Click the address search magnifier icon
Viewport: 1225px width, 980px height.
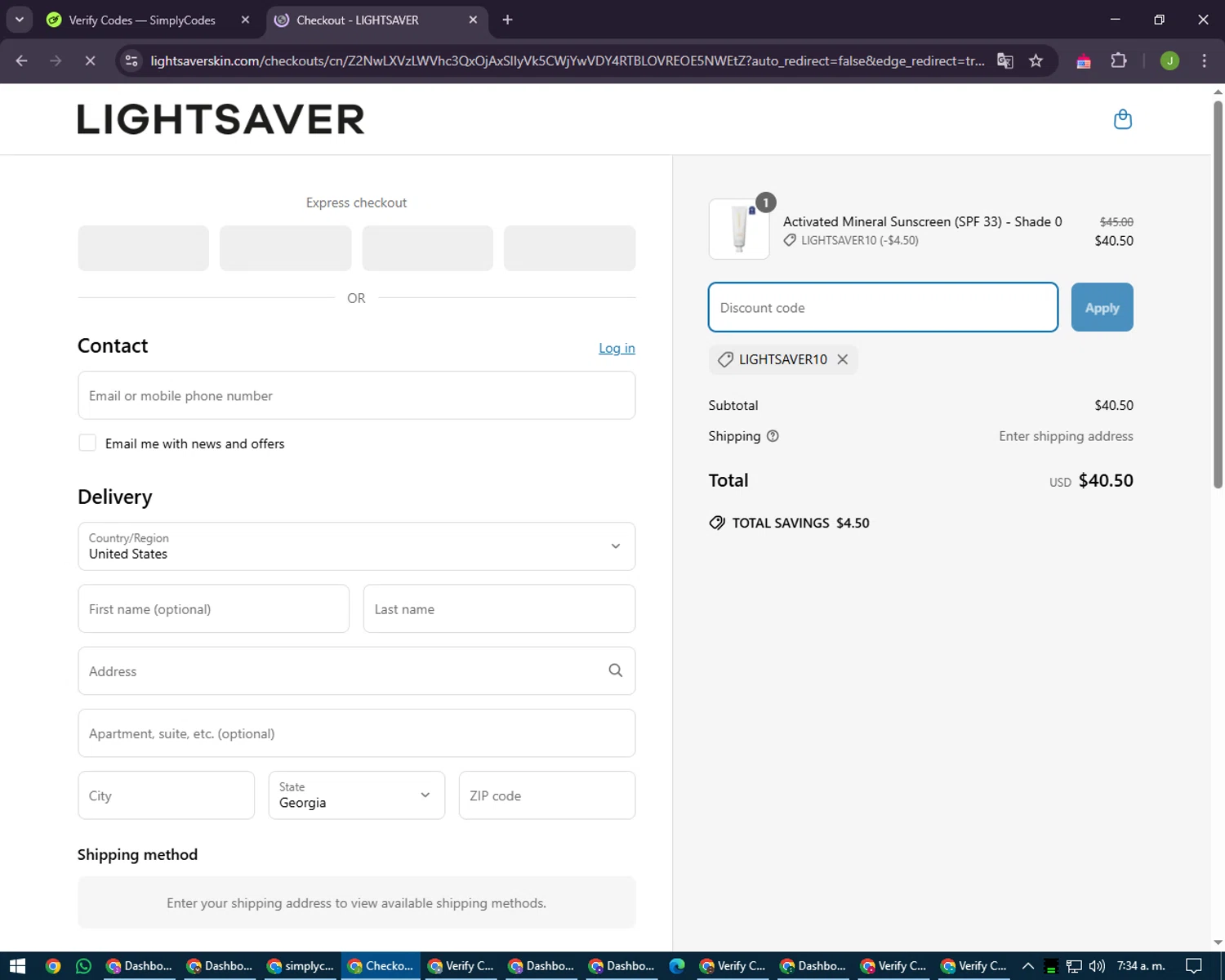[x=615, y=670]
